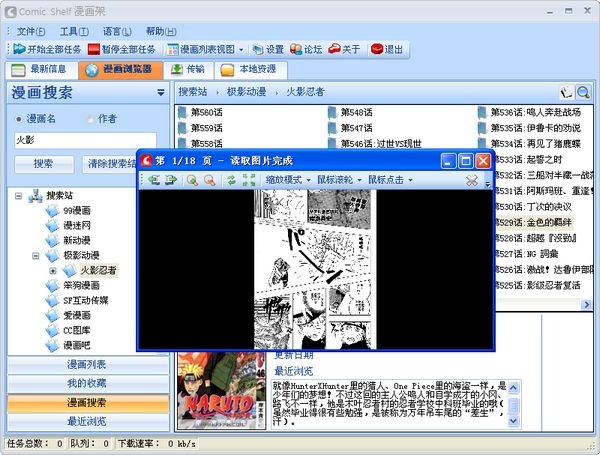Viewport: 600px width, 455px height.
Task: Expand the 火影忍者 tree node
Action: click(x=53, y=271)
